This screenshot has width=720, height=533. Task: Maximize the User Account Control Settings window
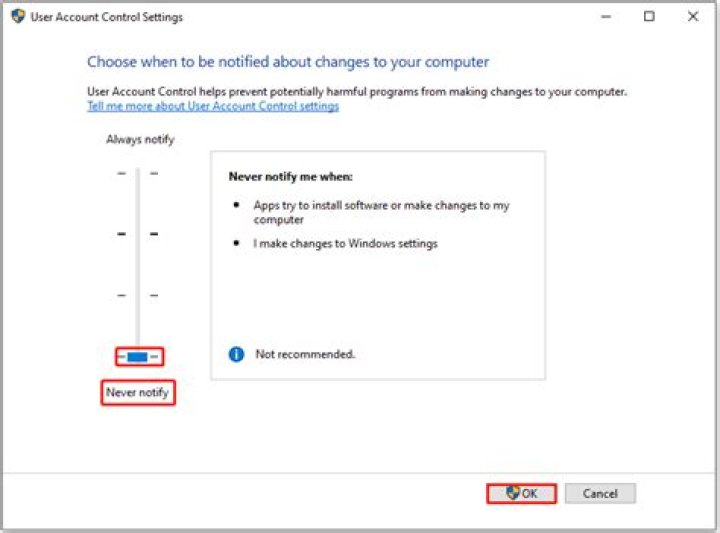tap(649, 17)
